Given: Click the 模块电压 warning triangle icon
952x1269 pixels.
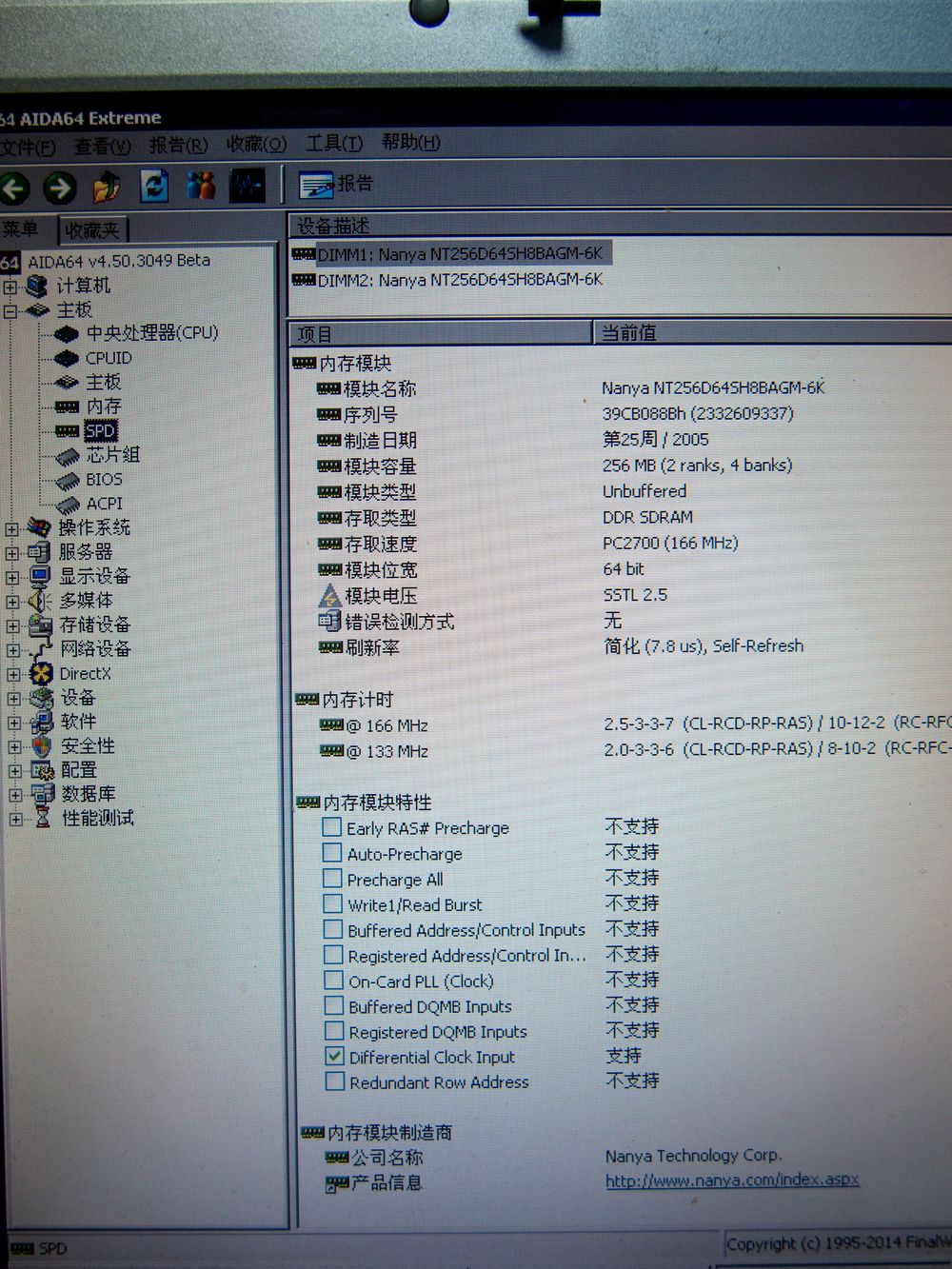Looking at the screenshot, I should 329,596.
